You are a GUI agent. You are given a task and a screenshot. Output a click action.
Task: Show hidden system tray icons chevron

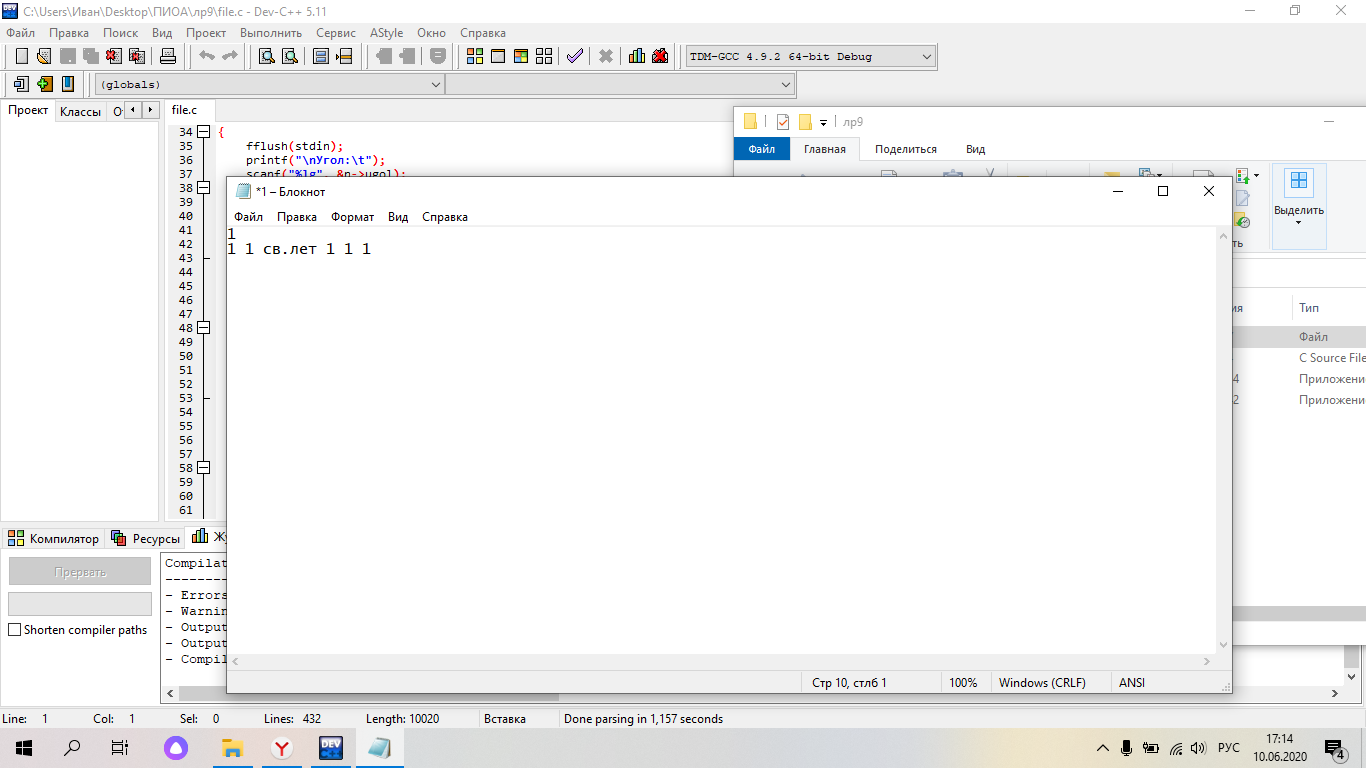[x=1103, y=748]
